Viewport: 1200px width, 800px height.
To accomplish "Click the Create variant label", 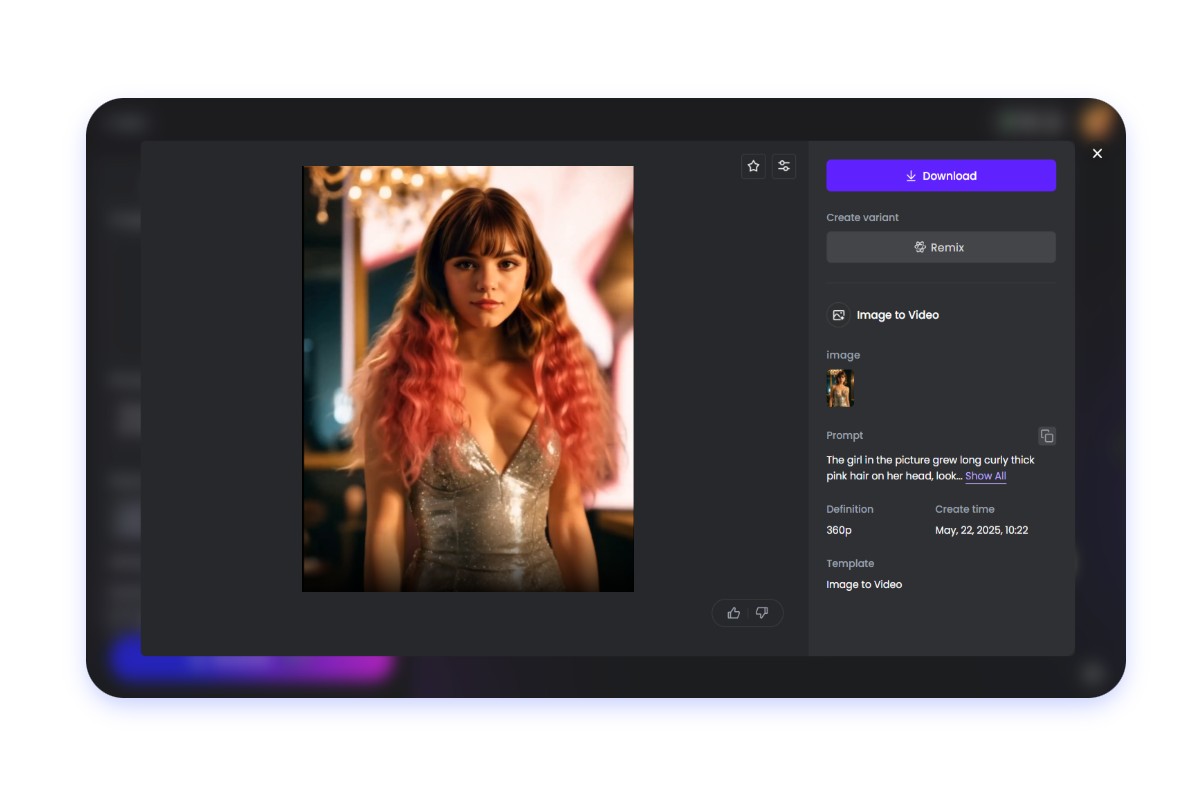I will coord(862,217).
